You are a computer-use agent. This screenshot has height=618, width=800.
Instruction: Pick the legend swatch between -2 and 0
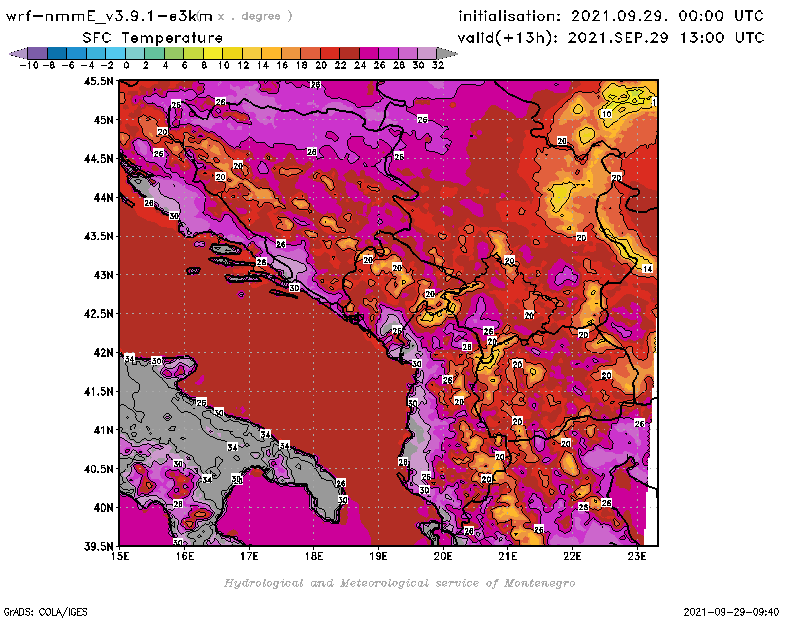click(115, 53)
